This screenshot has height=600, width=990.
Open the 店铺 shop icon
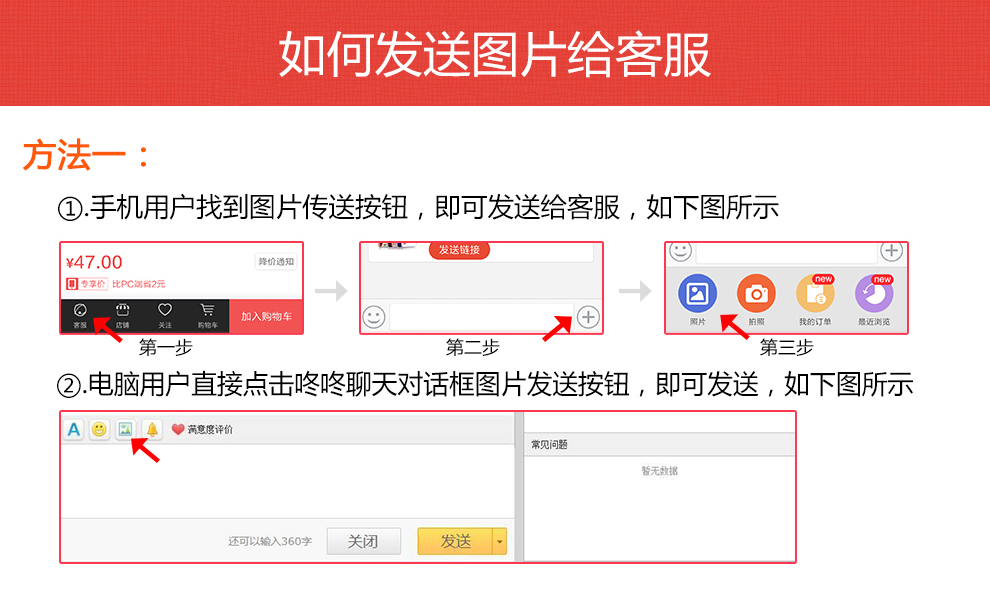(x=122, y=314)
